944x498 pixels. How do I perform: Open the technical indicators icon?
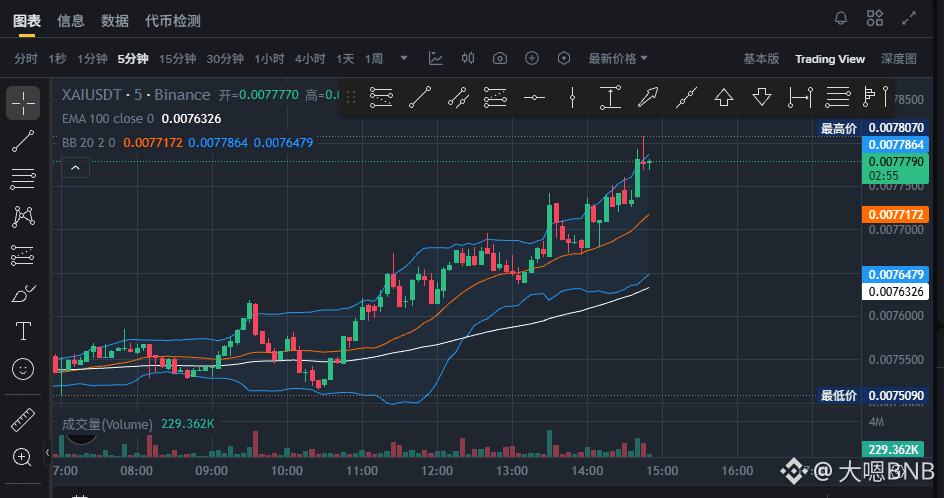pos(435,58)
